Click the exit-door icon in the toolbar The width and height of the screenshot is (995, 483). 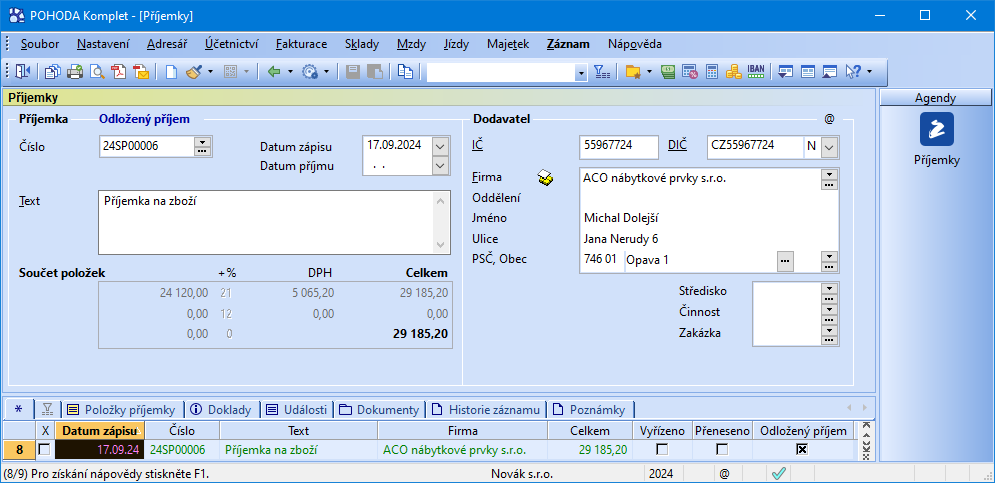(x=23, y=72)
